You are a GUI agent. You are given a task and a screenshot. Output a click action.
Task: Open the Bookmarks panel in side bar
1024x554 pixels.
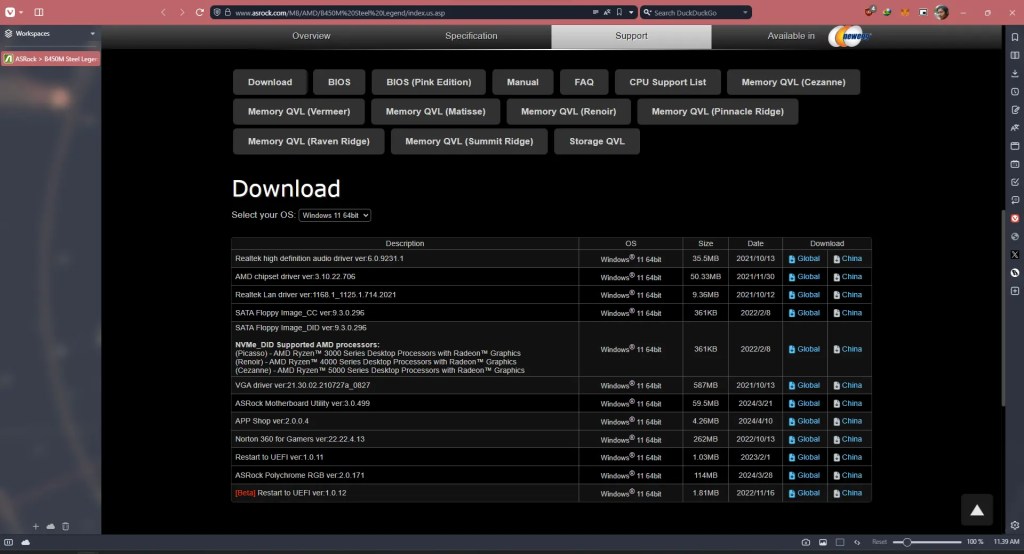pos(1014,37)
